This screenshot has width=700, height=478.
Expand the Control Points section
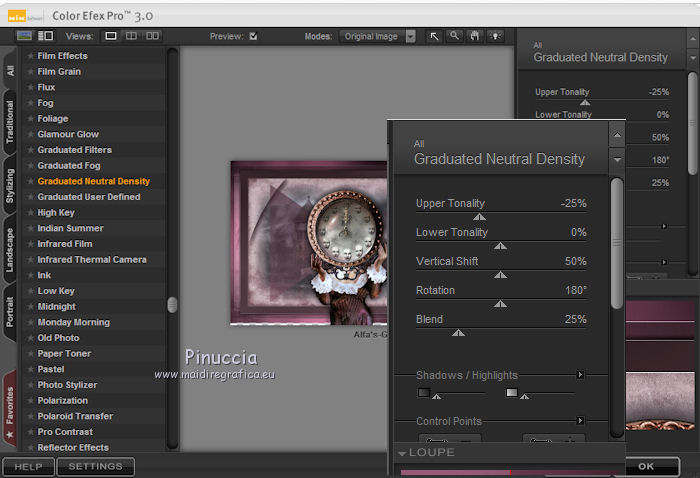coord(580,421)
